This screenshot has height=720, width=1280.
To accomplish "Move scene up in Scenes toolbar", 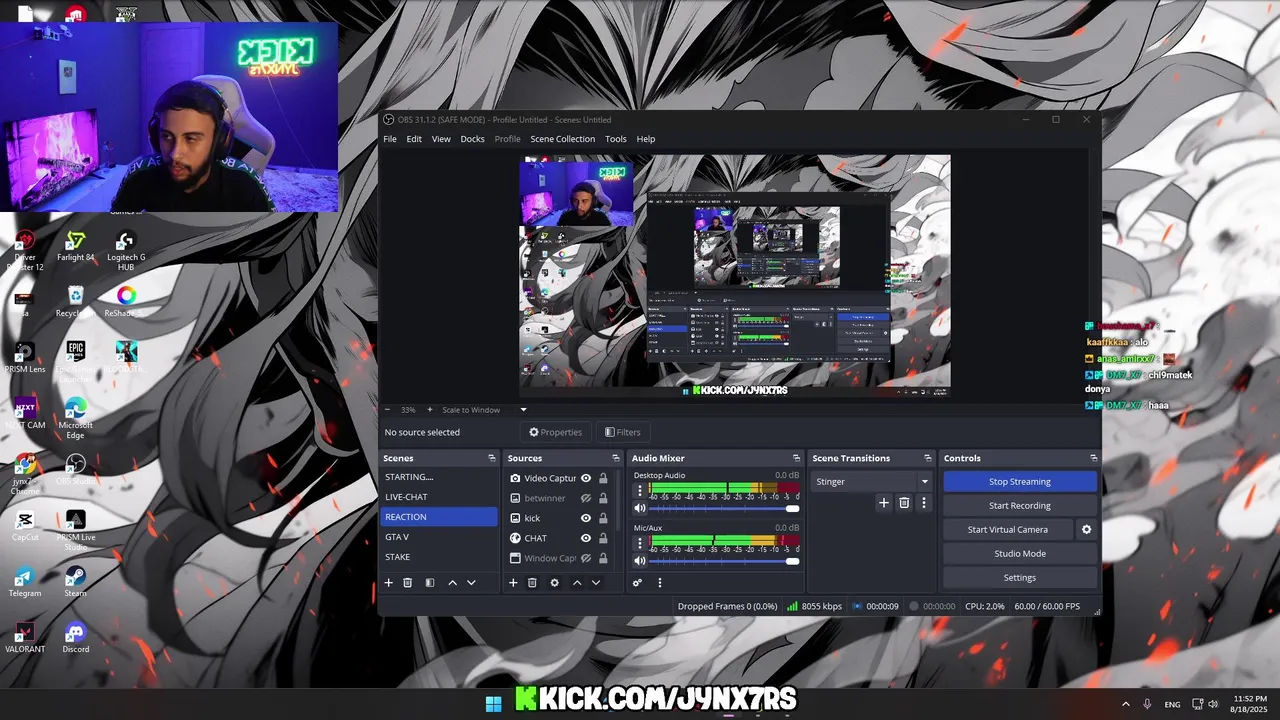I will click(452, 583).
